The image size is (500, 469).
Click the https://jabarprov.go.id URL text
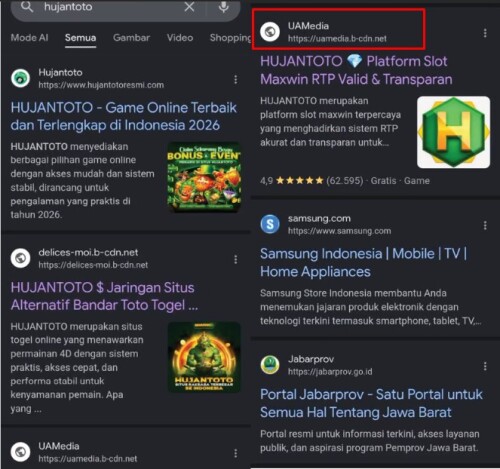pos(330,372)
